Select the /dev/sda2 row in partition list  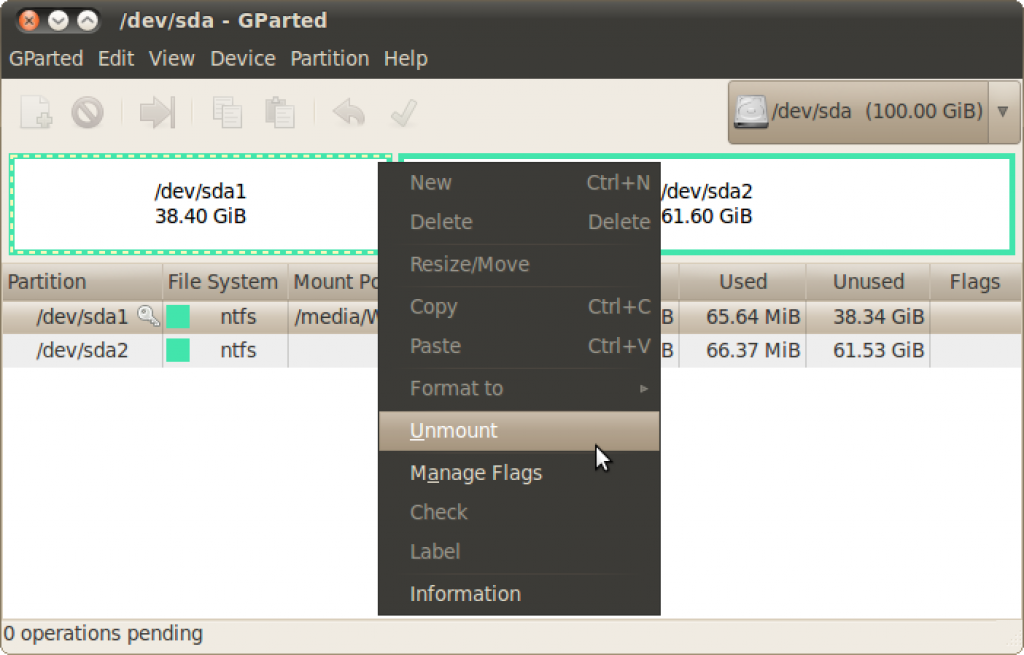[x=82, y=351]
